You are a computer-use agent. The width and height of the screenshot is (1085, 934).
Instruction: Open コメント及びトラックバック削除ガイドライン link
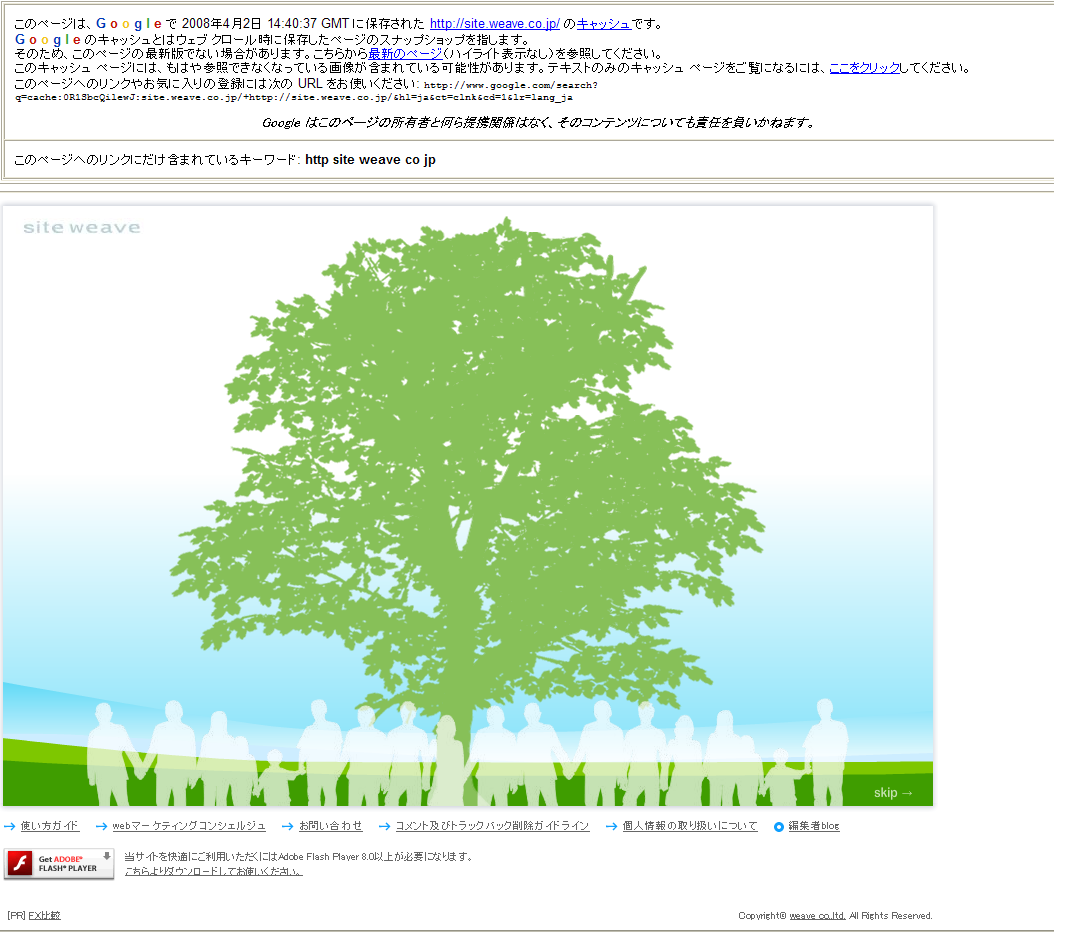[493, 826]
